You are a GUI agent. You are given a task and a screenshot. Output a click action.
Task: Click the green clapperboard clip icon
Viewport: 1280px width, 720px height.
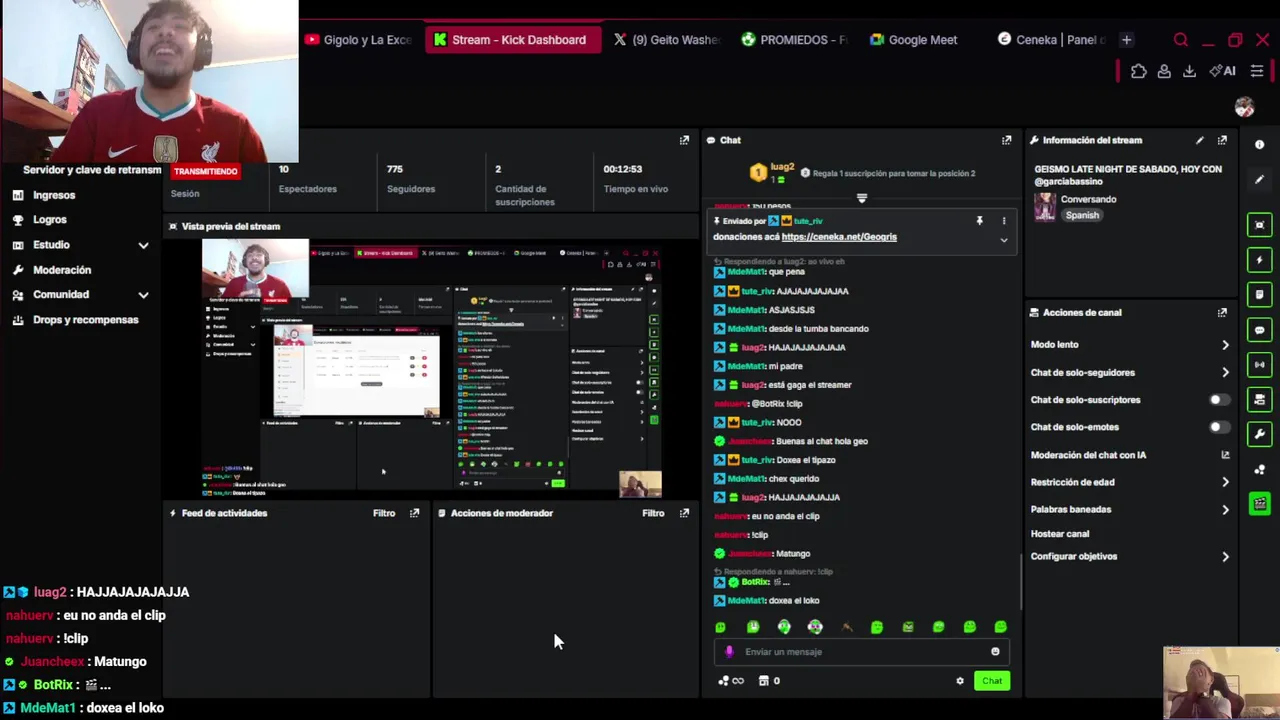coord(1259,504)
